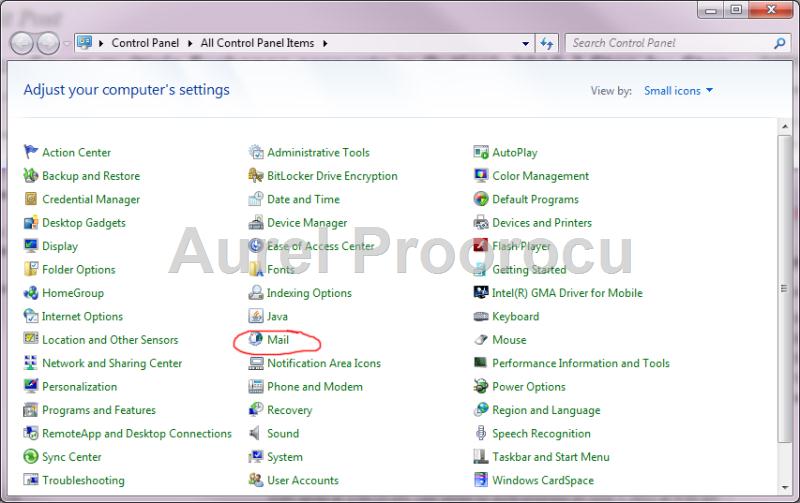Open the Power Options icon
This screenshot has height=503, width=800.
(x=481, y=386)
